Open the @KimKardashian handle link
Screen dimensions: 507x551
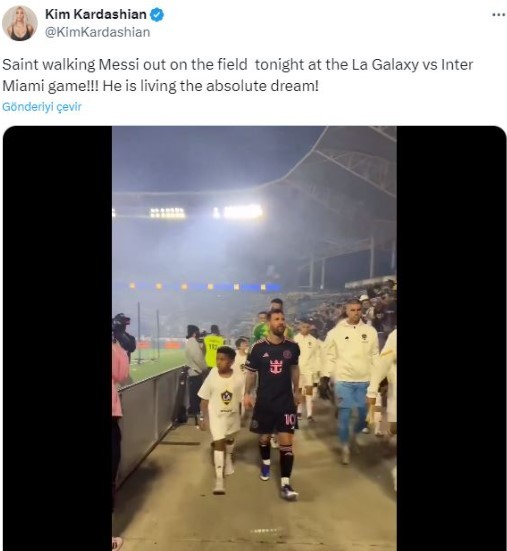(97, 32)
